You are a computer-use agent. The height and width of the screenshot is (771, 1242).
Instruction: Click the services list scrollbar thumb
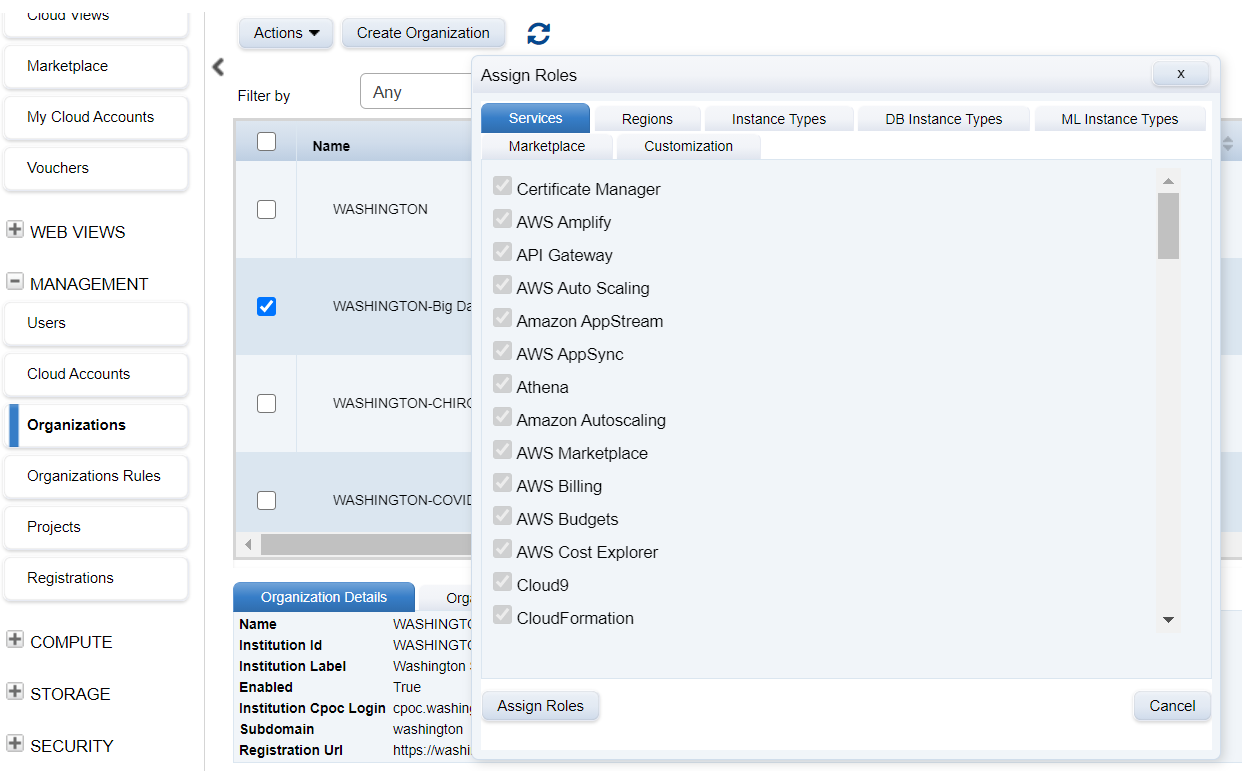[x=1168, y=226]
